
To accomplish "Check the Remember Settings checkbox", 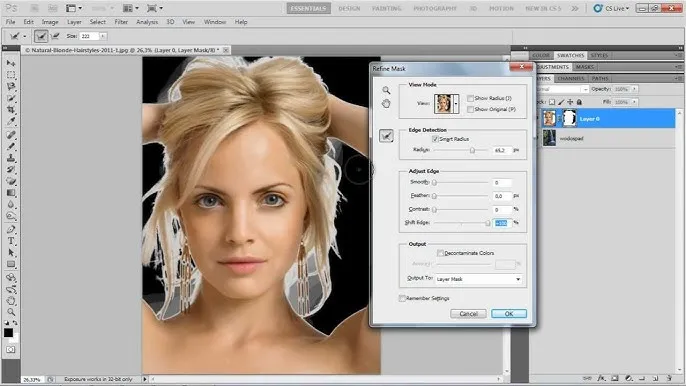I will click(x=402, y=298).
